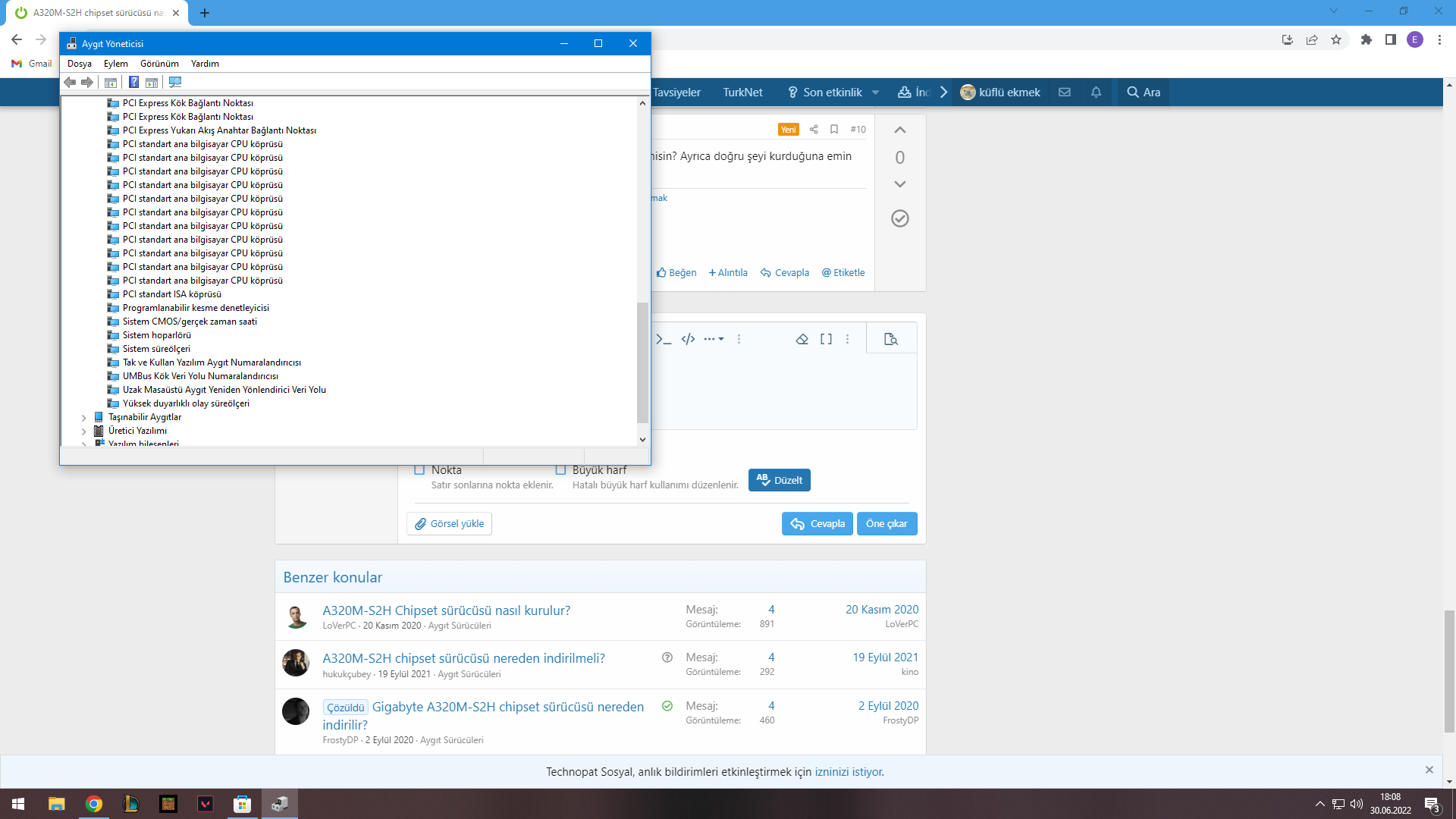Viewport: 1456px width, 819px height.
Task: Mark post as solution checkmark icon
Action: click(899, 218)
